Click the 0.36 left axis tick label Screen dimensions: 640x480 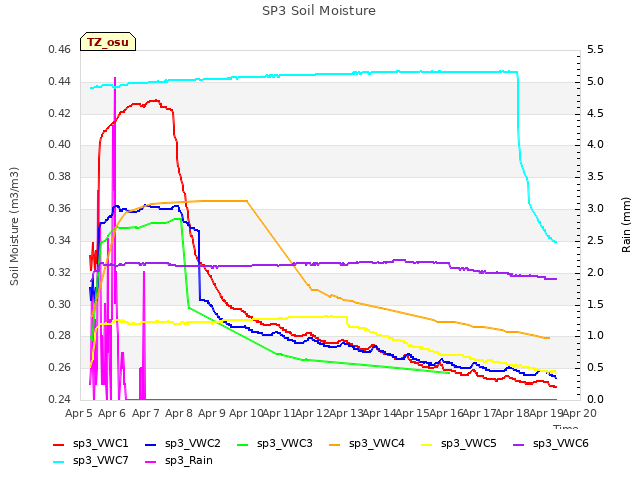[x=60, y=209]
